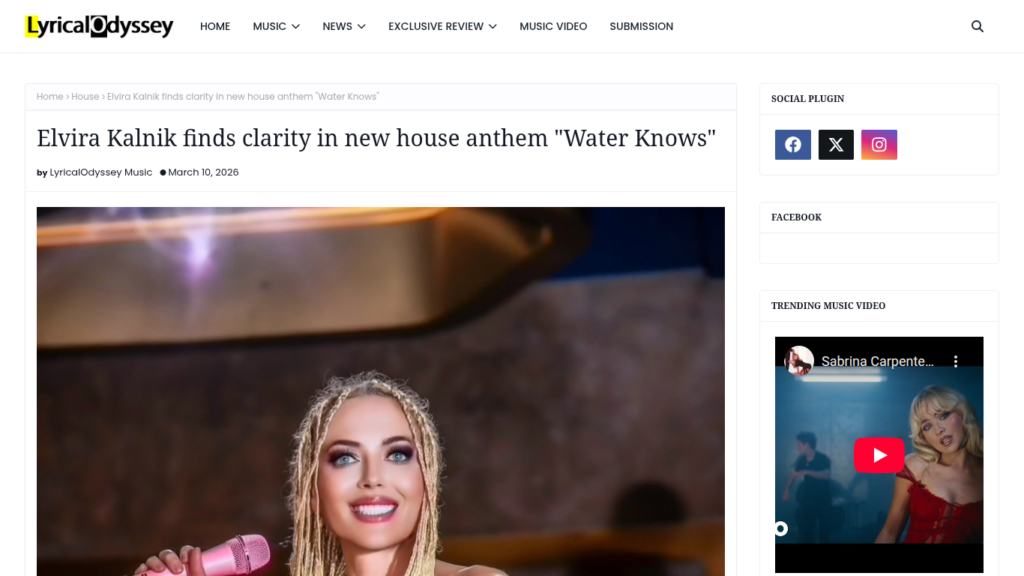Viewport: 1024px width, 576px height.
Task: Visit the Facebook social icon
Action: 793,144
